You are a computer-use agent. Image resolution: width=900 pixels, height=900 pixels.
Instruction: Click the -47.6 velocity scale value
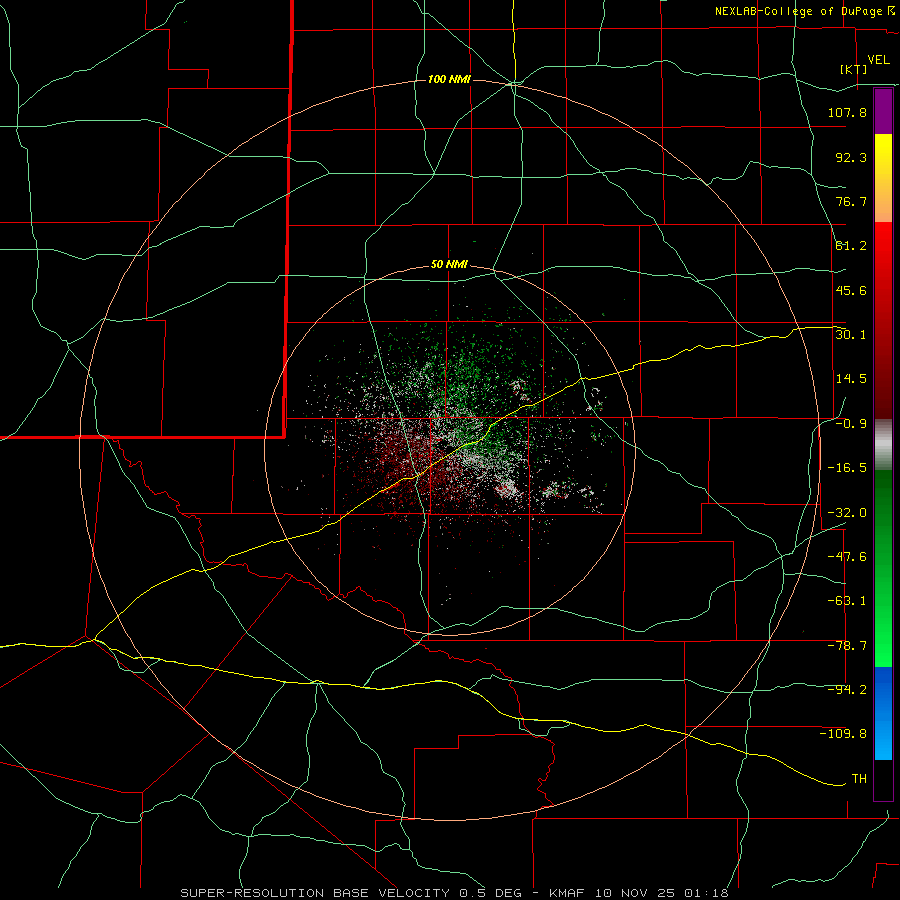[x=847, y=557]
